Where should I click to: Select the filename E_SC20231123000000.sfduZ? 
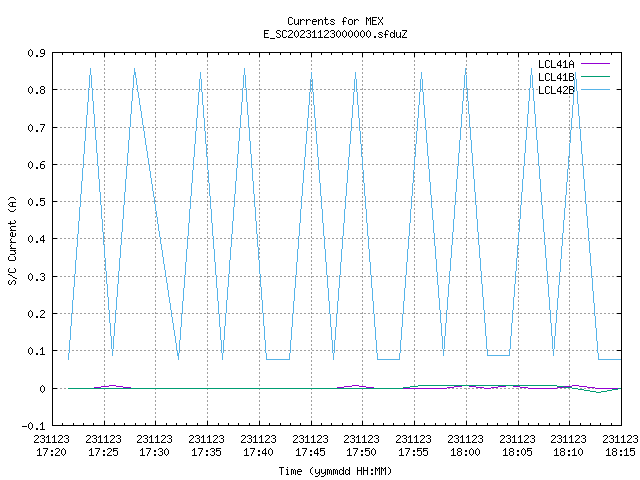(335, 34)
